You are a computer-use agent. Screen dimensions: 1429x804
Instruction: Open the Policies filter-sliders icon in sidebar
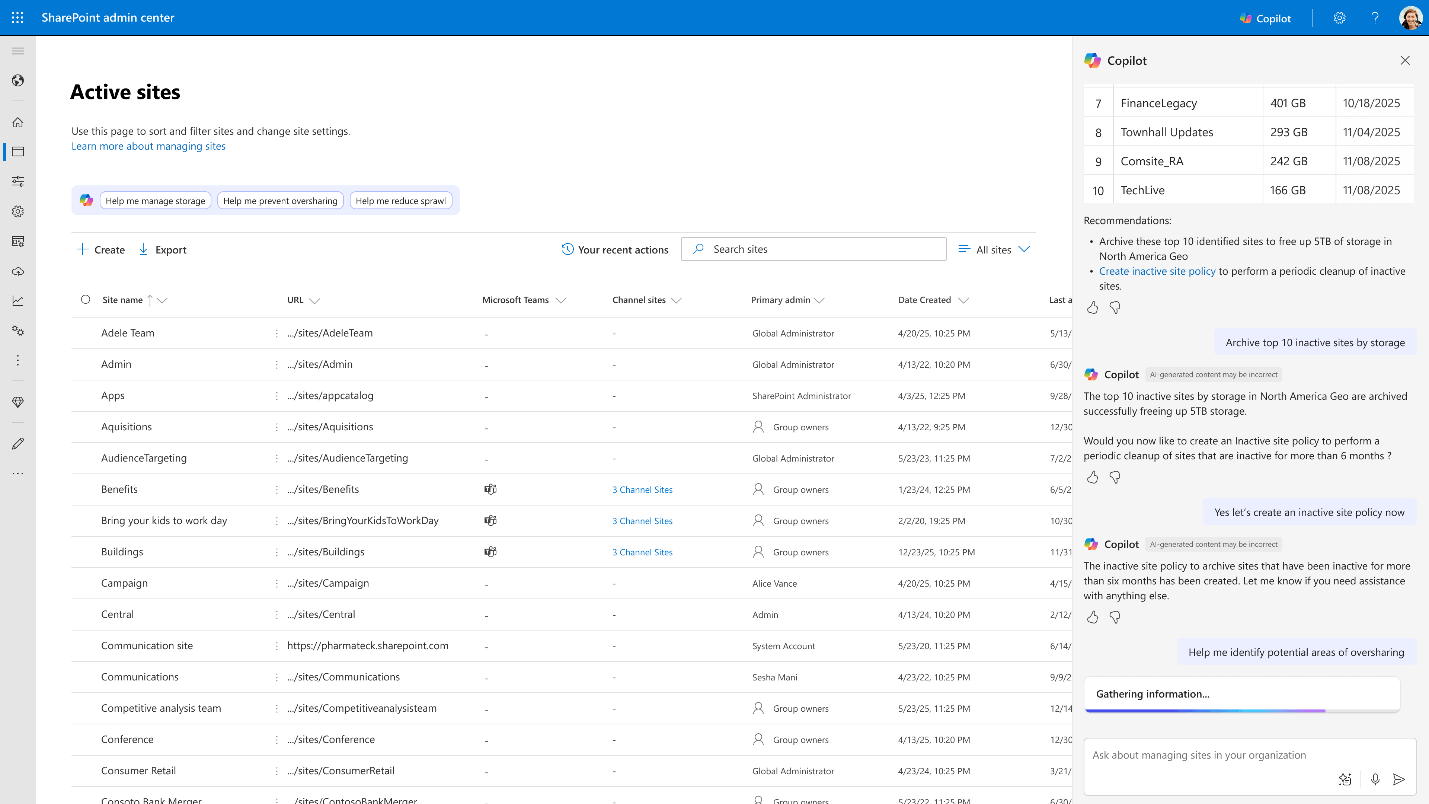tap(17, 181)
